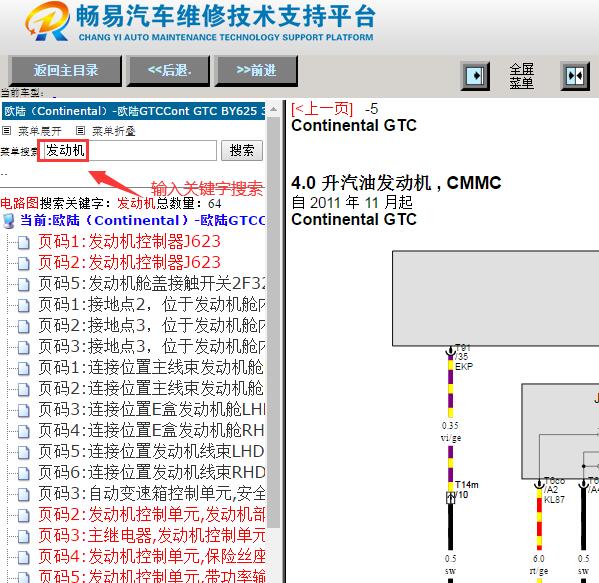Open 页码3:连接位置E盒发动机舱LH
599x583 pixels.
[x=152, y=410]
